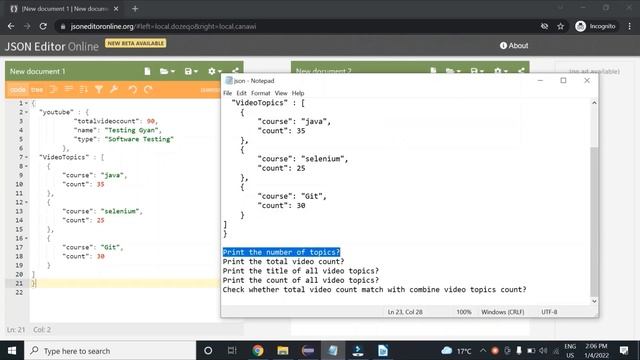Open the document app icon on taskbar
Image resolution: width=640 pixels, height=360 pixels.
383,351
